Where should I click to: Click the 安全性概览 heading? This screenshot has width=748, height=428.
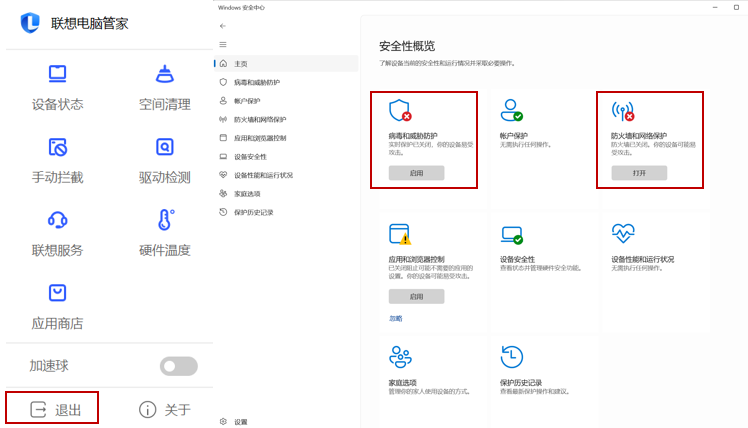tap(407, 46)
